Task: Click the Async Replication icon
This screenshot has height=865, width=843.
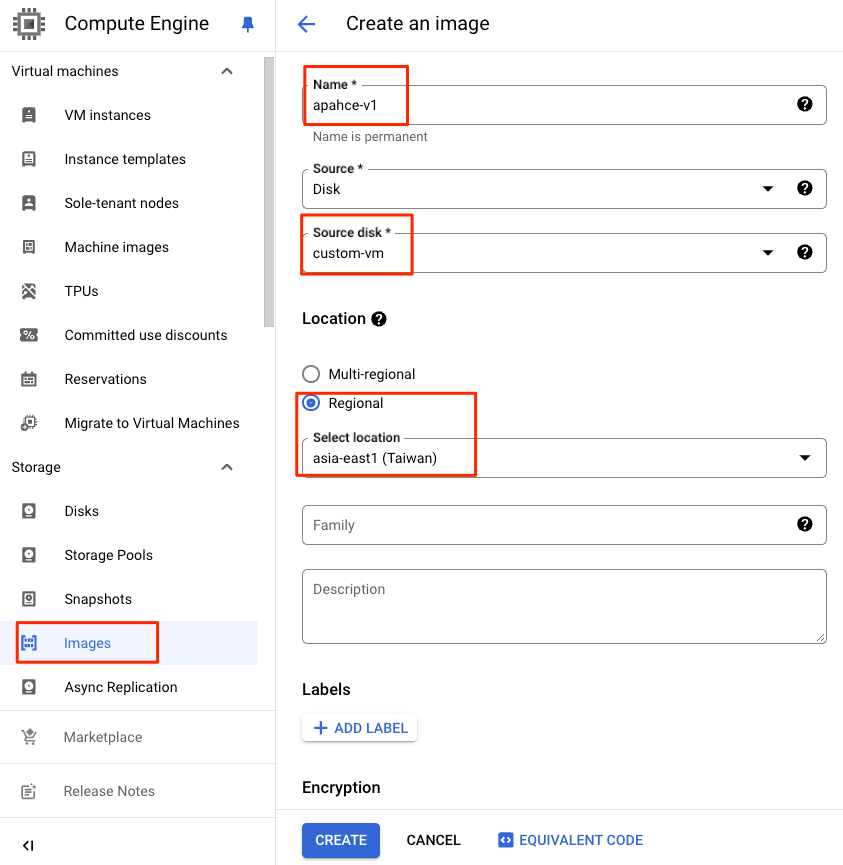Action: (x=29, y=687)
